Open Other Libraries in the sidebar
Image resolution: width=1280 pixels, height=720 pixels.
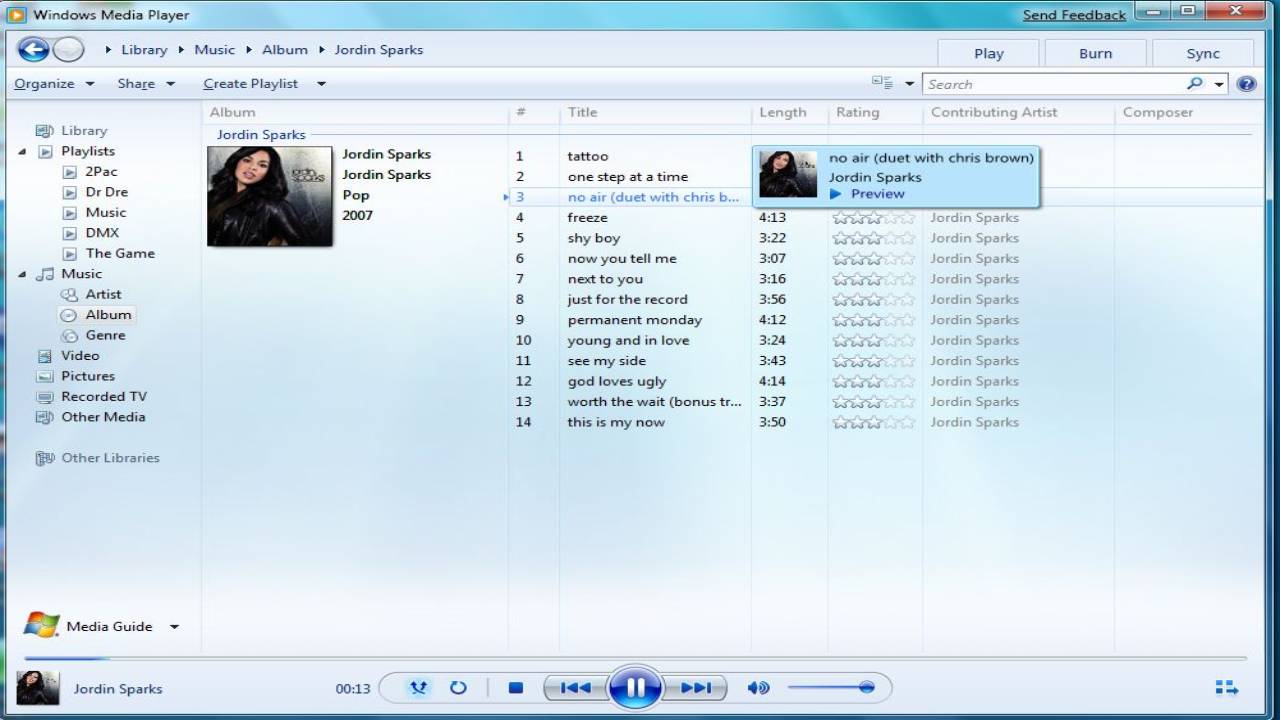coord(110,458)
